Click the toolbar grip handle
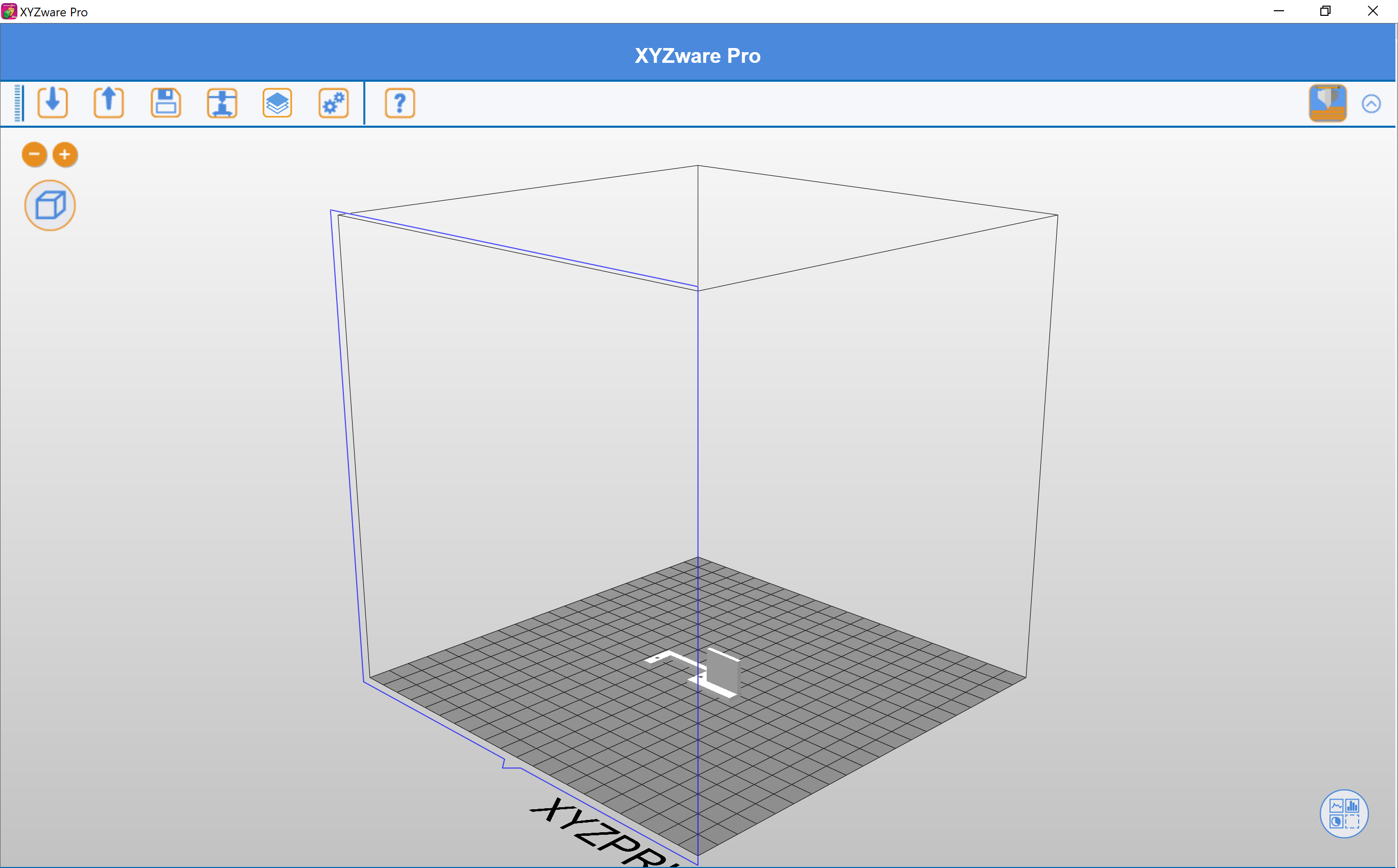 (18, 103)
